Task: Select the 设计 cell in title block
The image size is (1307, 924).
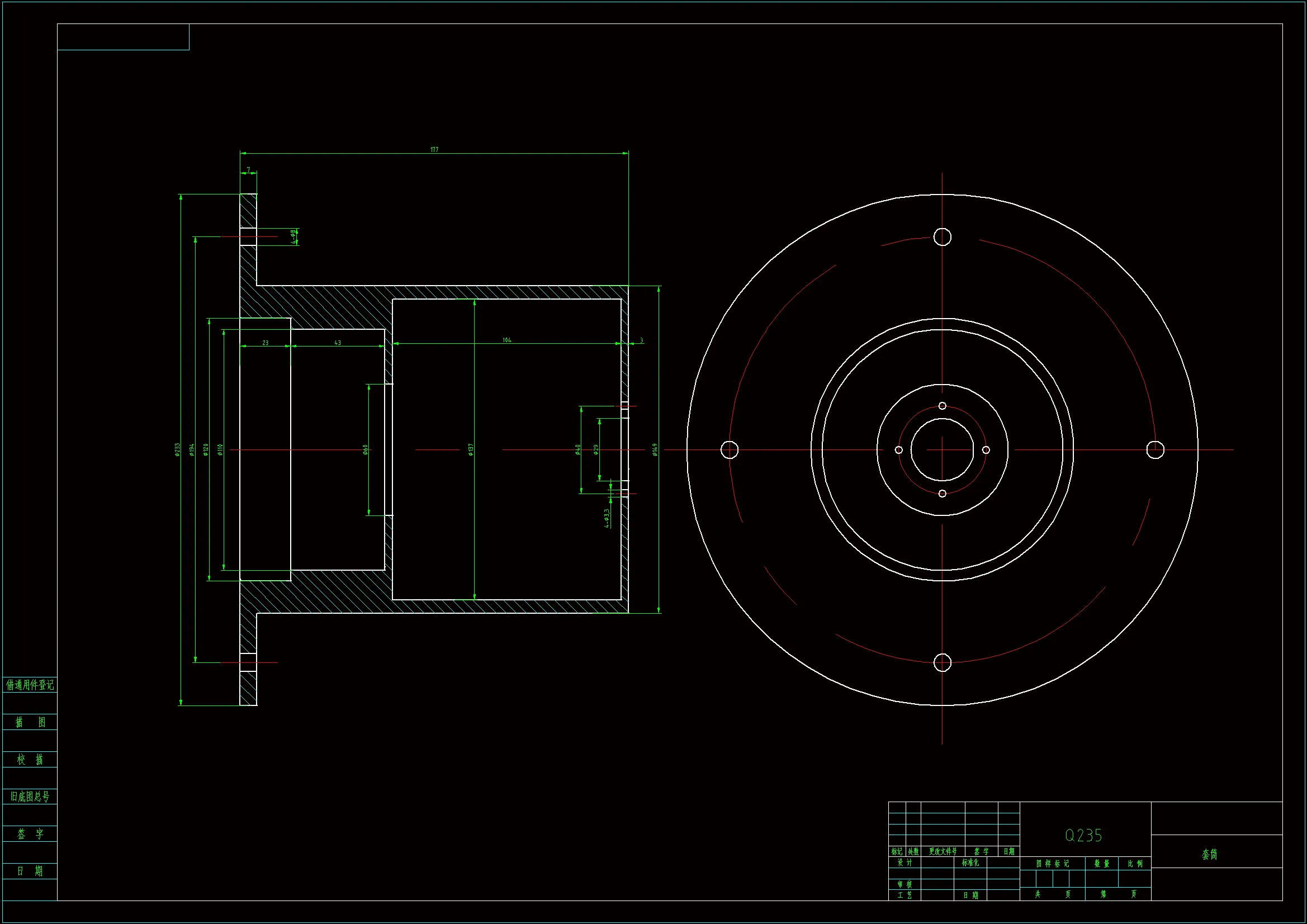Action: point(905,863)
